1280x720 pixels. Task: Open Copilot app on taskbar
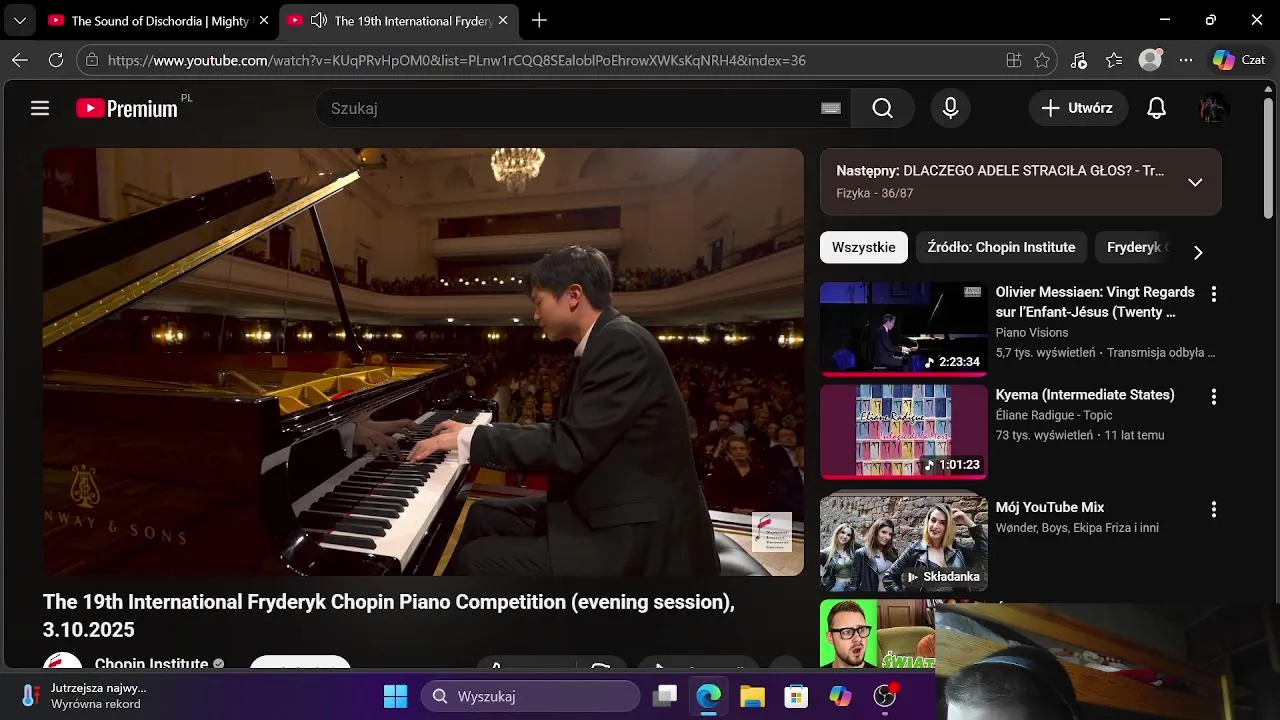[840, 696]
